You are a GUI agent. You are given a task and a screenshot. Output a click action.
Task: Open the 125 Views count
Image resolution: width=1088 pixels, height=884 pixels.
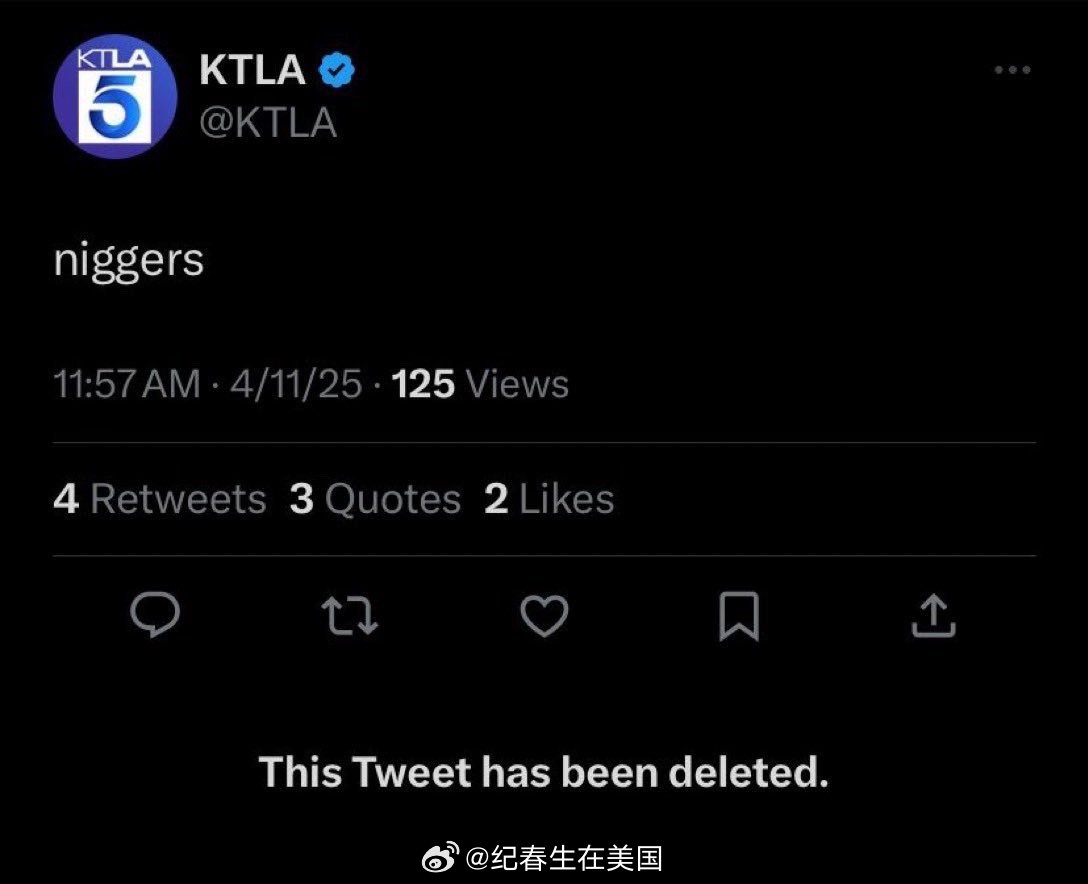pos(480,384)
